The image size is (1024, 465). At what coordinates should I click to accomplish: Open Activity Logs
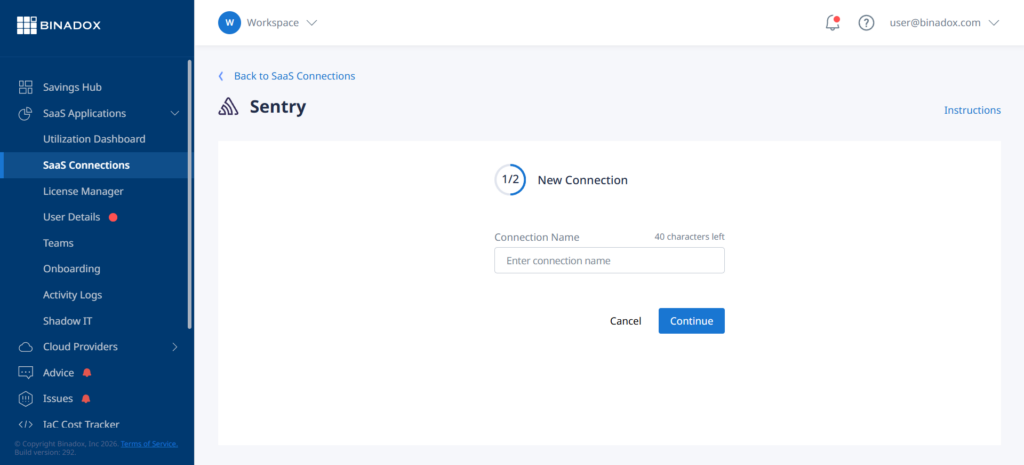(x=72, y=295)
